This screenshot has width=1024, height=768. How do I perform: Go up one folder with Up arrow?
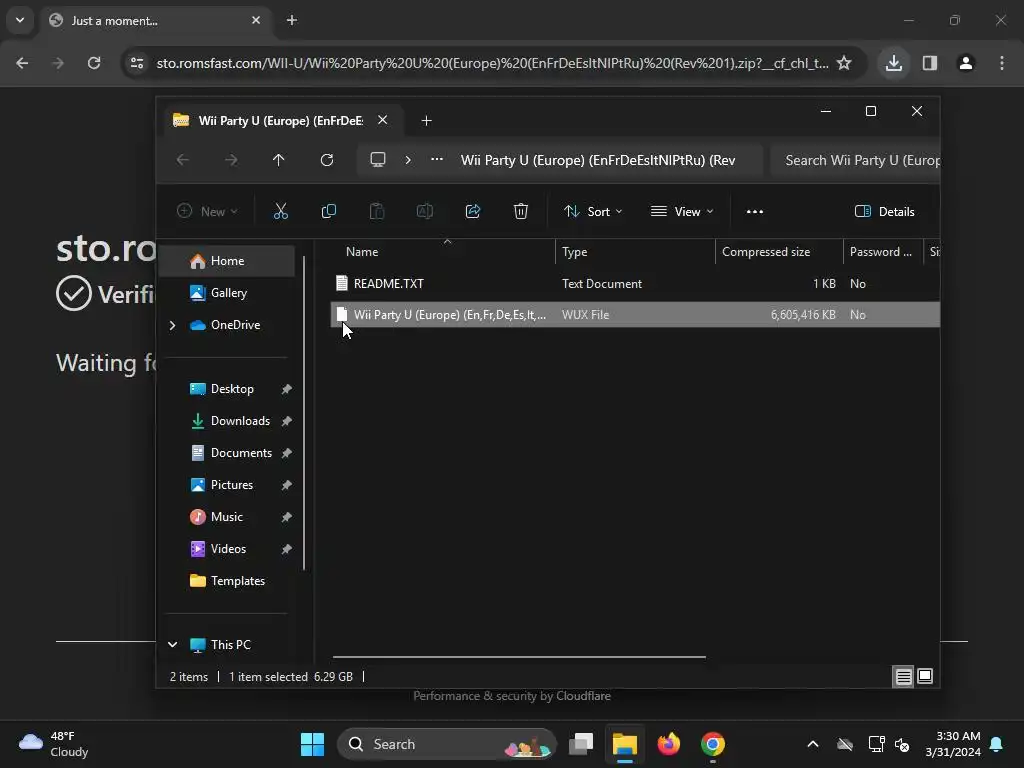279,160
